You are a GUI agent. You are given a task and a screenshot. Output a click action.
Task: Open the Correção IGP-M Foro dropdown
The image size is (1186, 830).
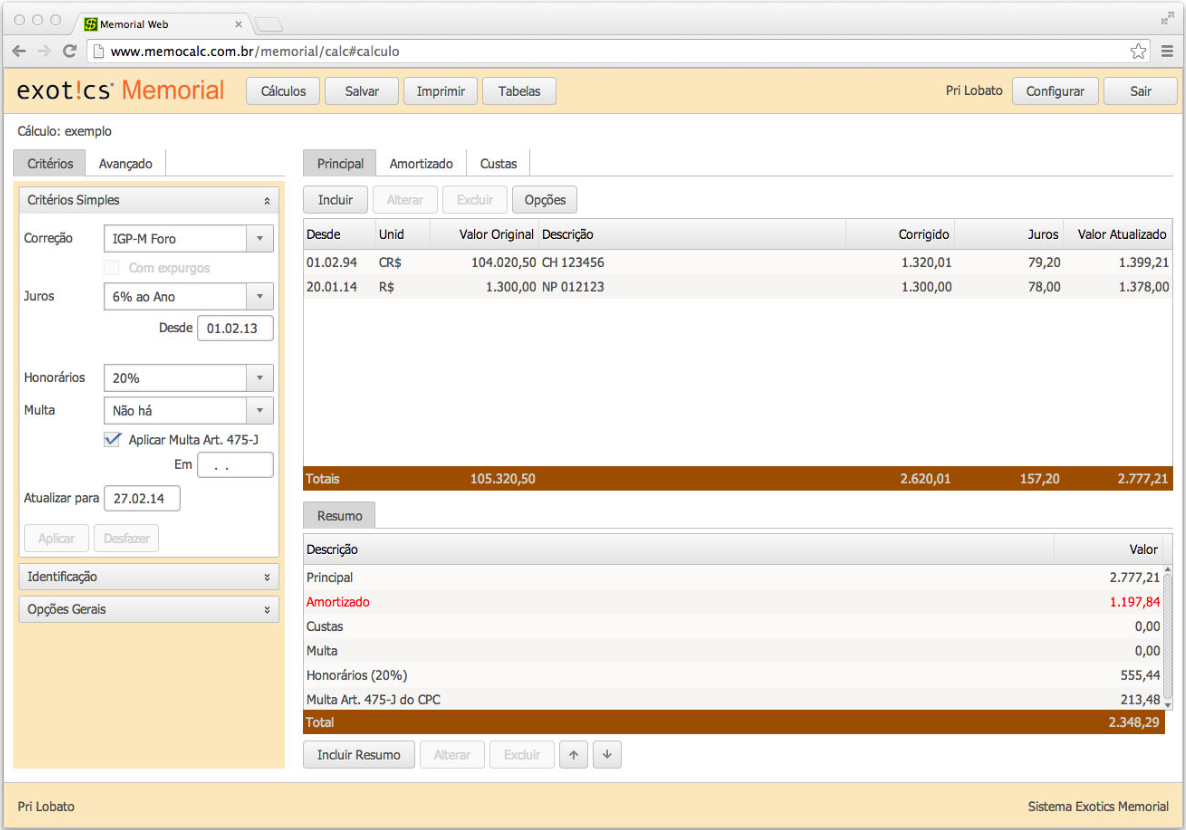pyautogui.click(x=259, y=239)
